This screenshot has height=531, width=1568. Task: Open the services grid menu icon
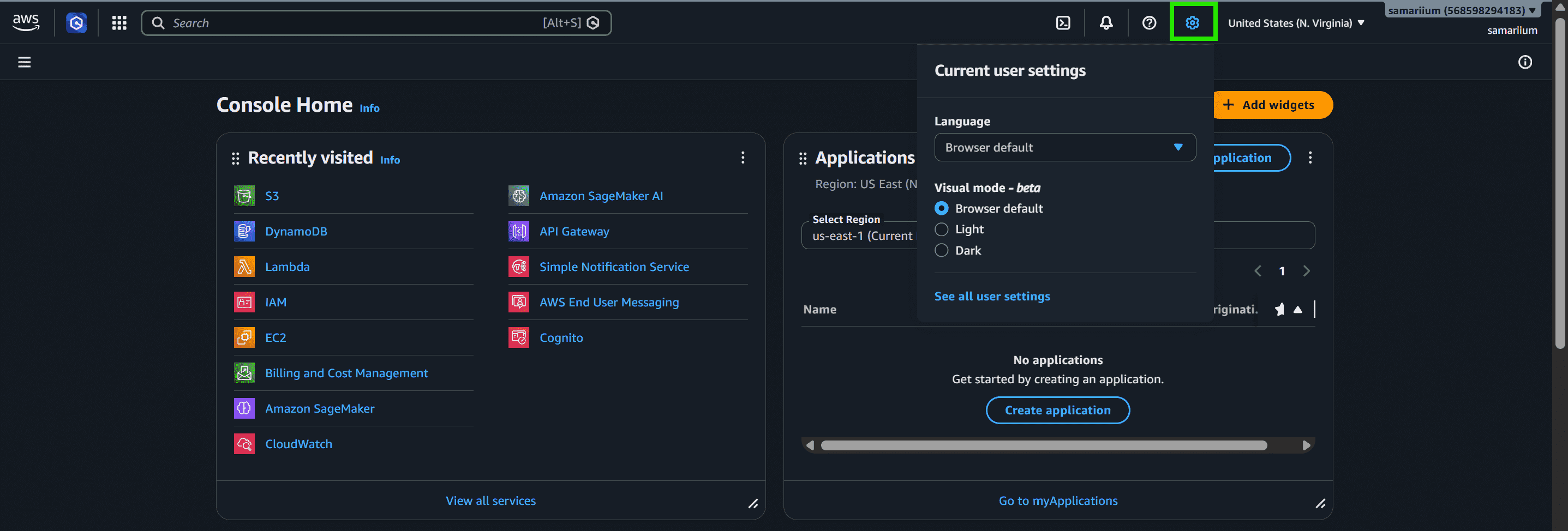coord(119,23)
